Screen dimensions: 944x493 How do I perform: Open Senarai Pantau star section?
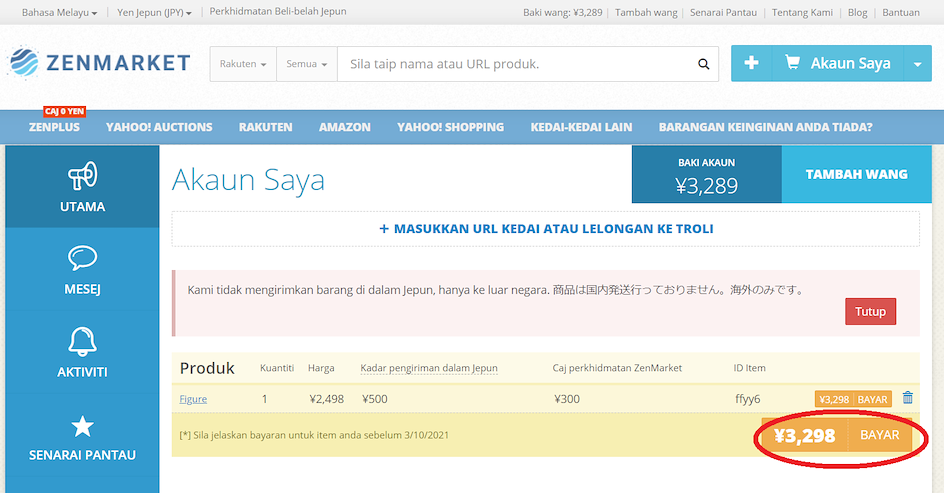82,435
